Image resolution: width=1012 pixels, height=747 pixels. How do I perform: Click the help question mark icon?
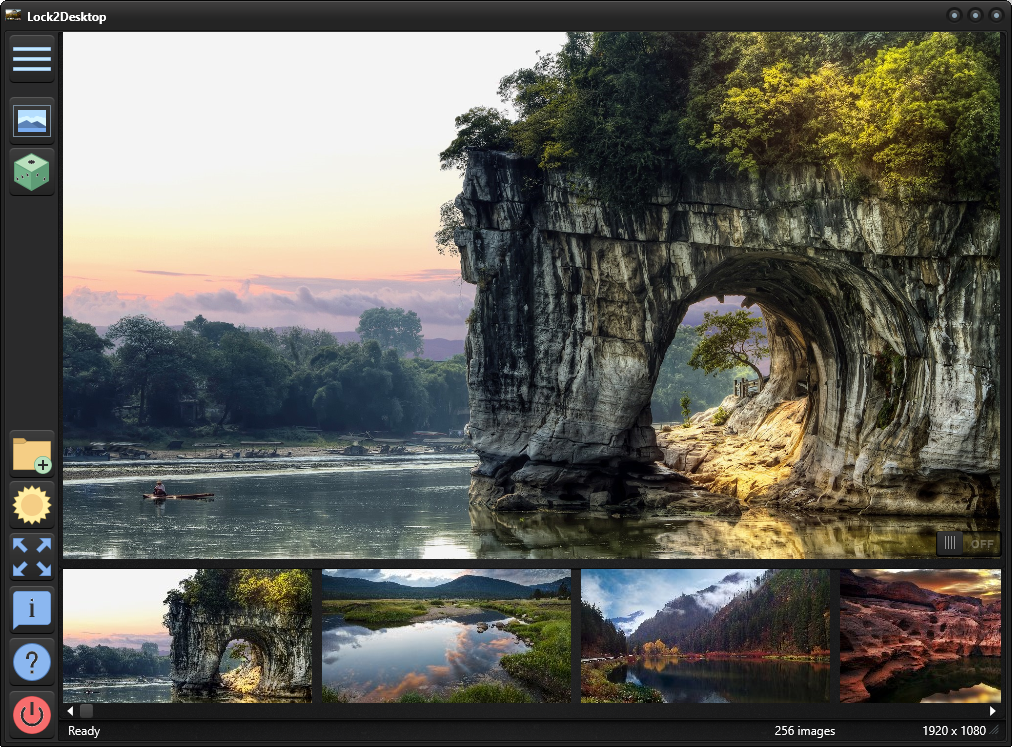pos(31,662)
